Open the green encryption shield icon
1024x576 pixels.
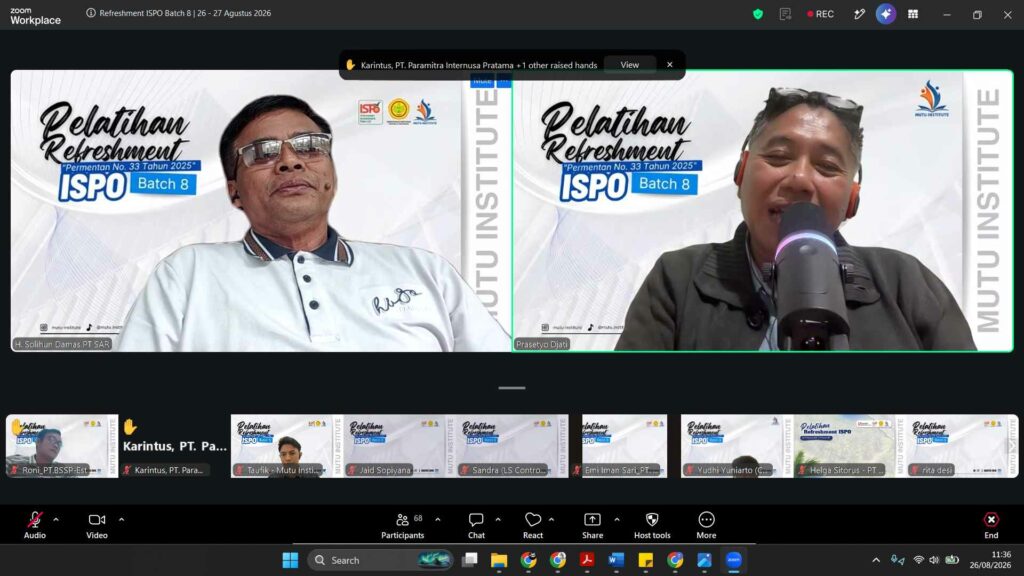(758, 14)
